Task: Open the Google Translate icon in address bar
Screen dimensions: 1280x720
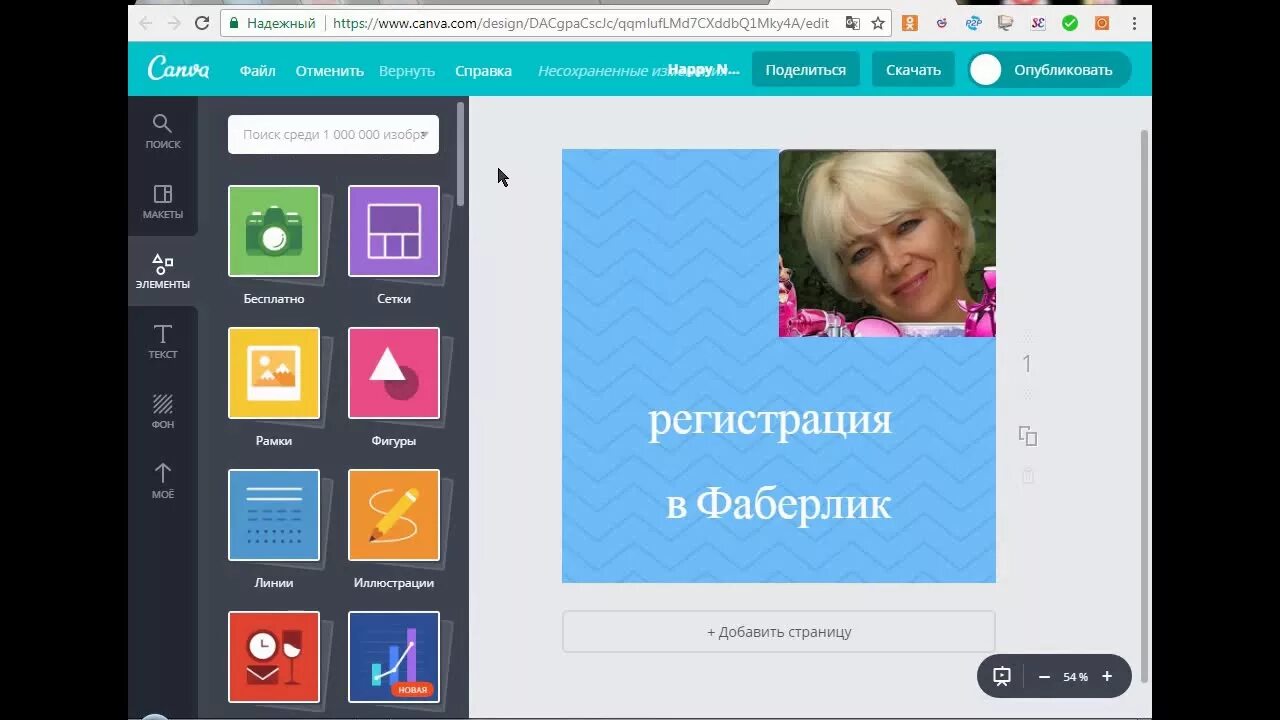Action: click(x=852, y=22)
